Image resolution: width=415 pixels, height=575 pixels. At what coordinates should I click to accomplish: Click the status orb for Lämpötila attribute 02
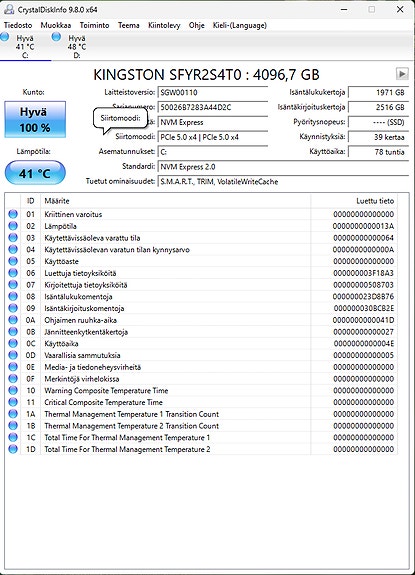(x=13, y=226)
